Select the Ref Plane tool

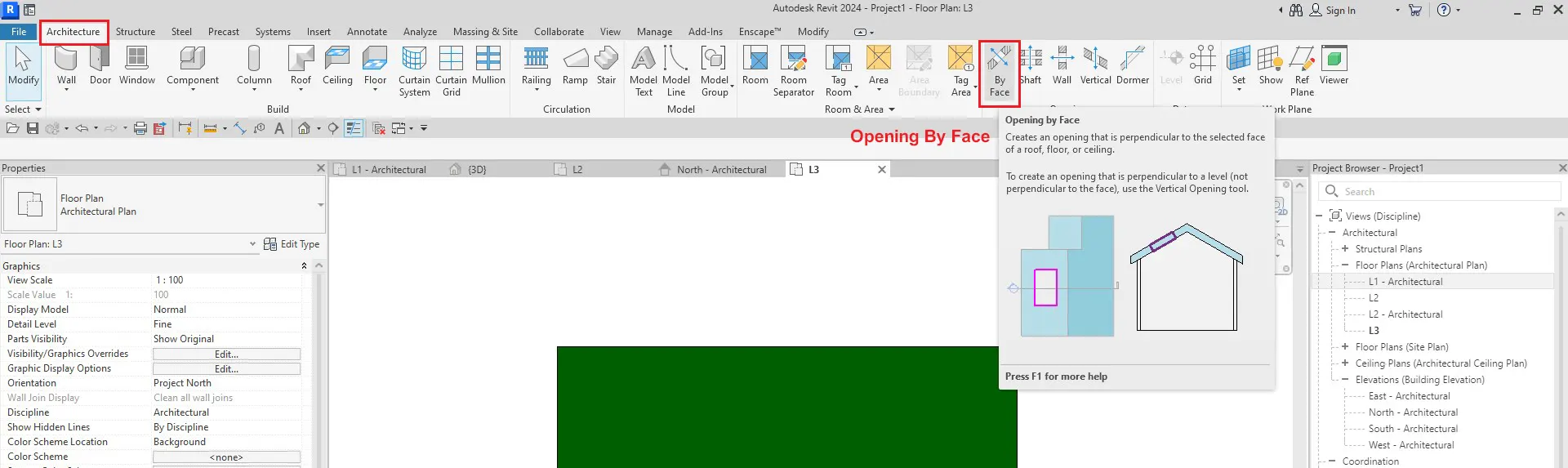[1302, 71]
